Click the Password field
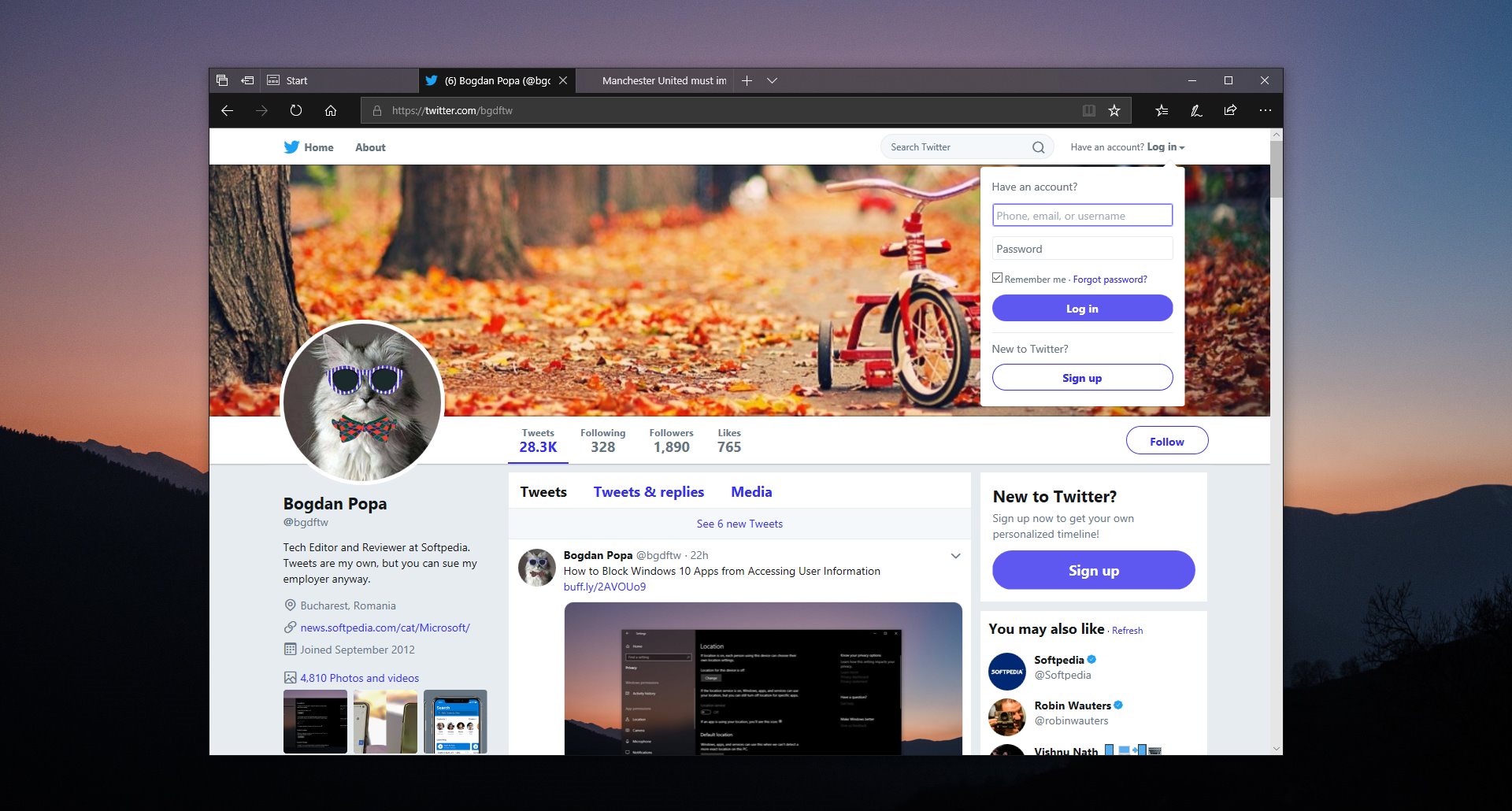 click(1082, 248)
